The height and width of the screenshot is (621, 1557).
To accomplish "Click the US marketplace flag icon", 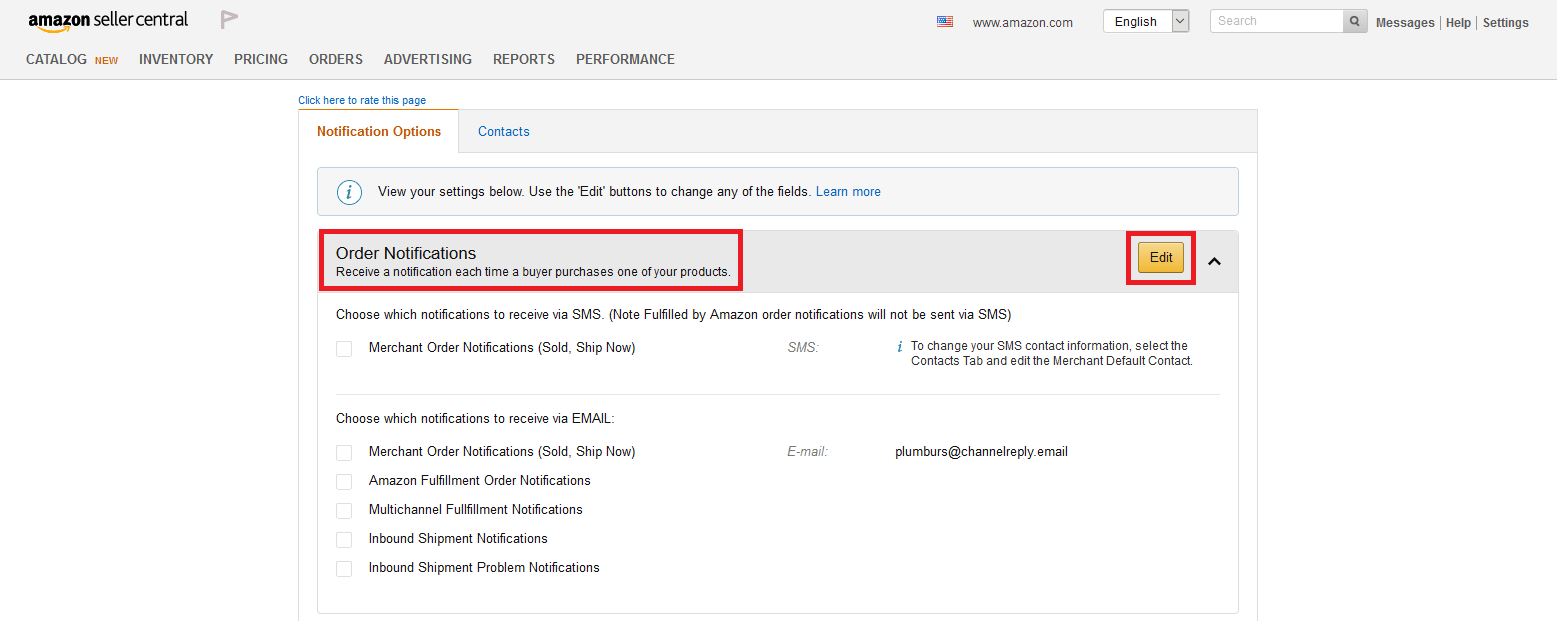I will click(x=945, y=21).
